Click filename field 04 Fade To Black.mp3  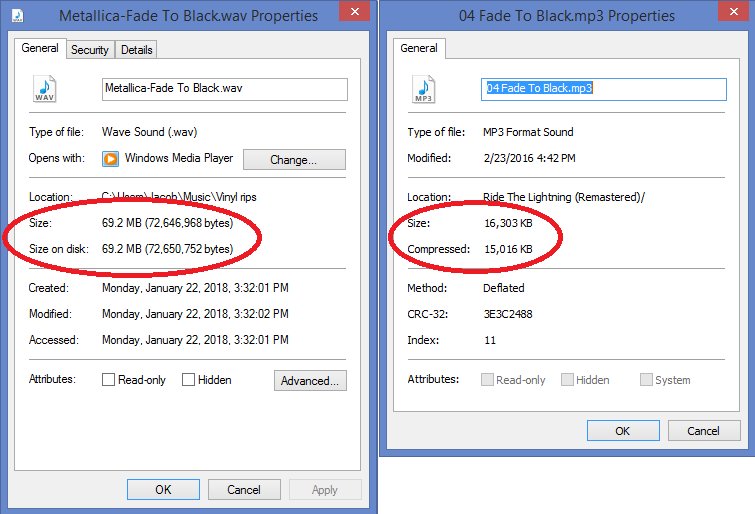click(x=604, y=89)
